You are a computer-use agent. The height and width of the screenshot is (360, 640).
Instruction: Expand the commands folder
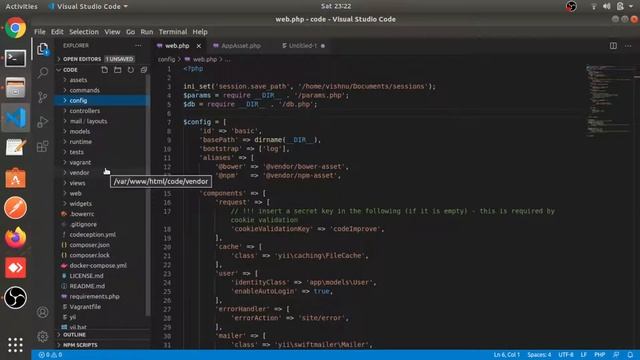pyautogui.click(x=84, y=90)
